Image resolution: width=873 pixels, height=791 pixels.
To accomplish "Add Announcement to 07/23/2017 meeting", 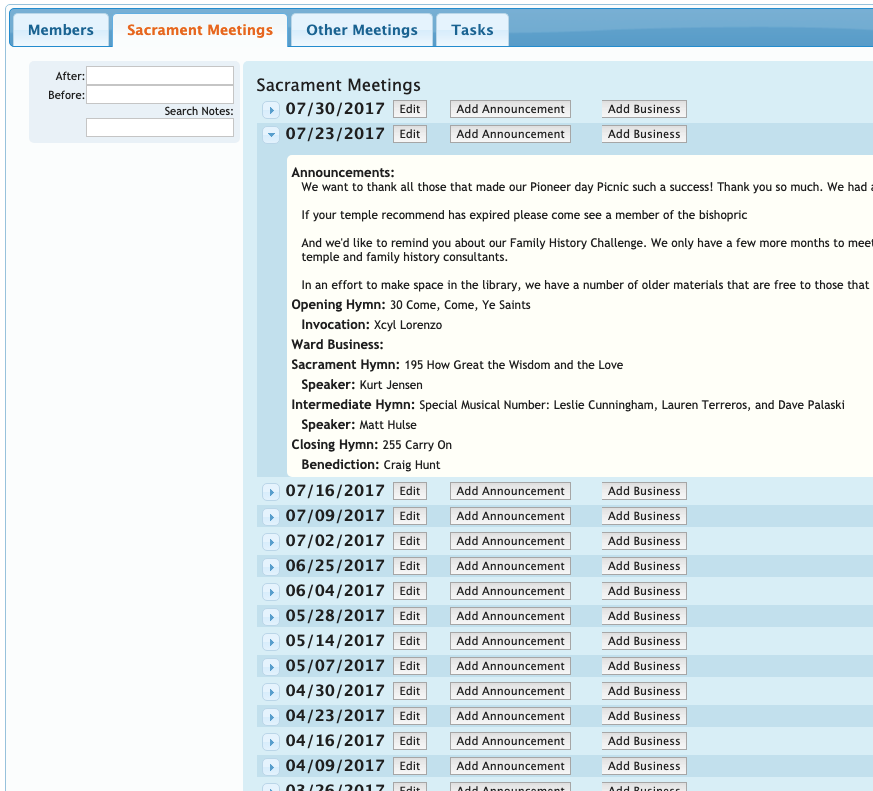I will pyautogui.click(x=511, y=134).
